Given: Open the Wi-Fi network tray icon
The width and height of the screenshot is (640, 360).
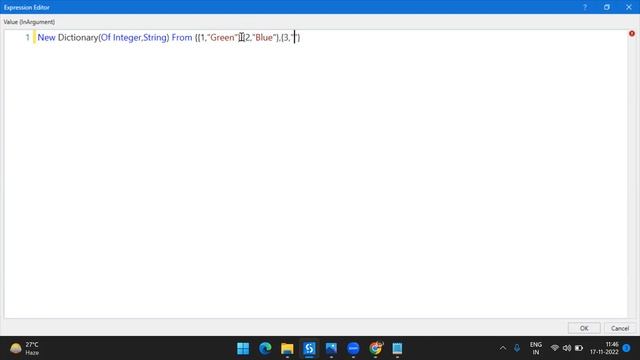Looking at the screenshot, I should click(x=554, y=348).
